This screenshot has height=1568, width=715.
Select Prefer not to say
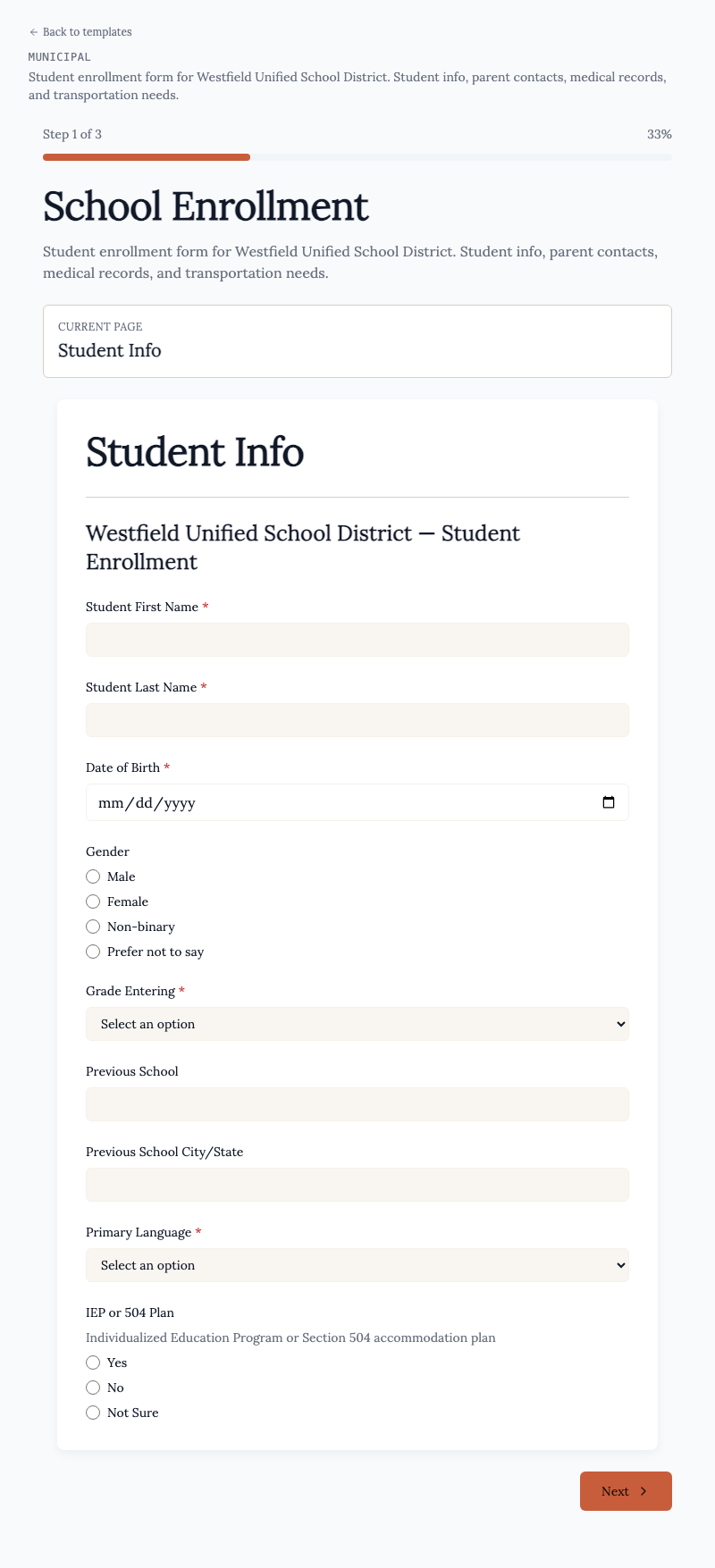93,952
